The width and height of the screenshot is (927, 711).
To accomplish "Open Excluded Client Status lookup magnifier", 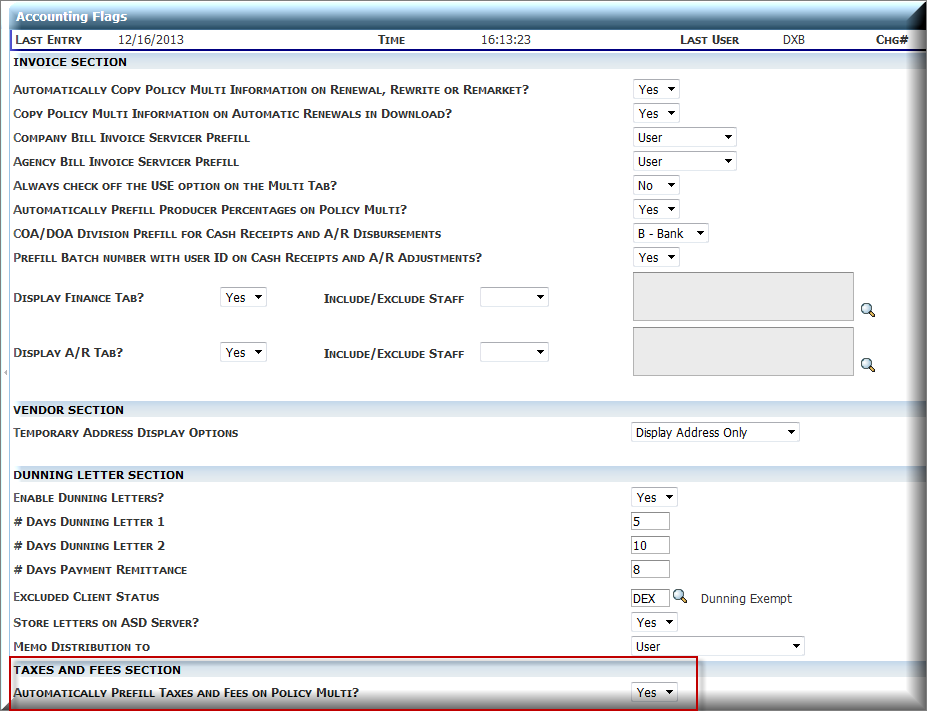I will 680,596.
